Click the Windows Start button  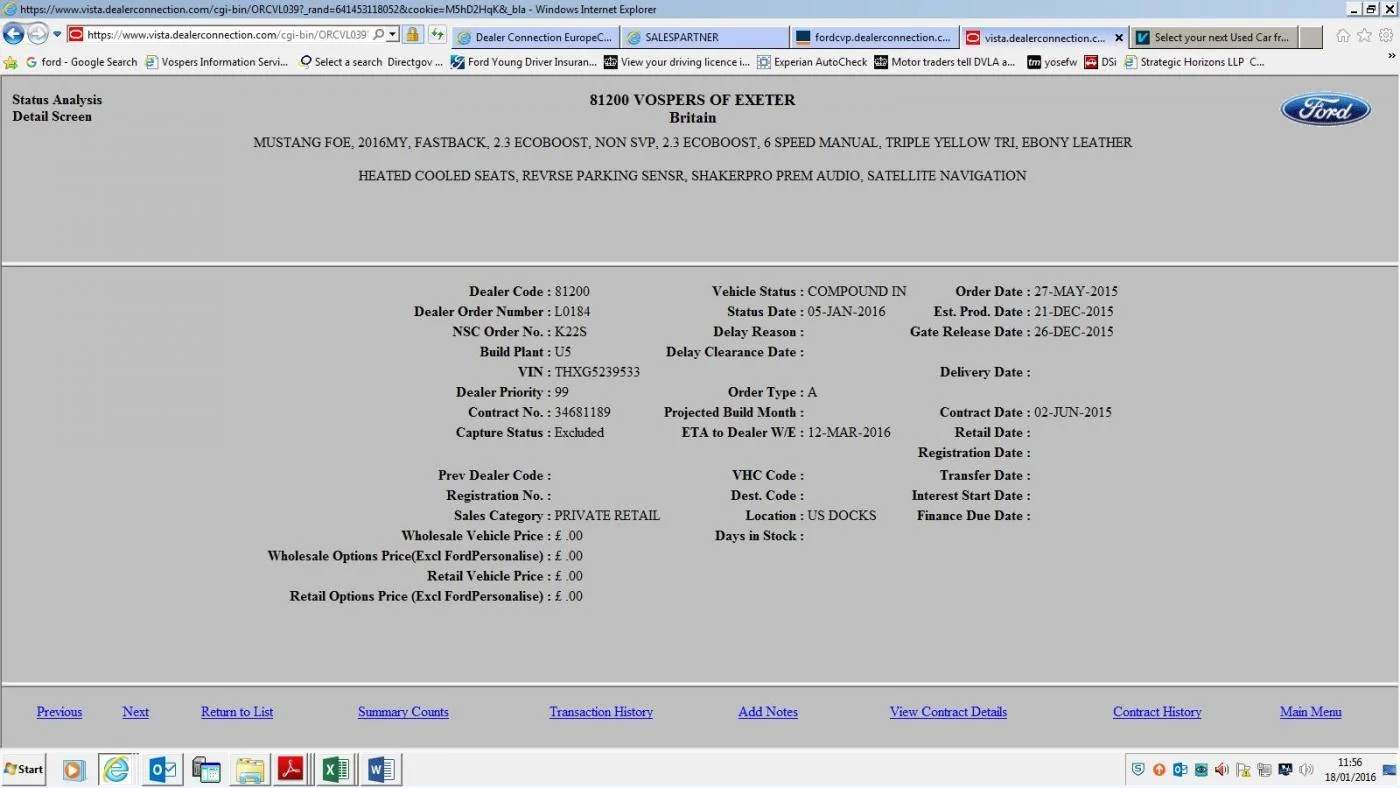tap(24, 769)
